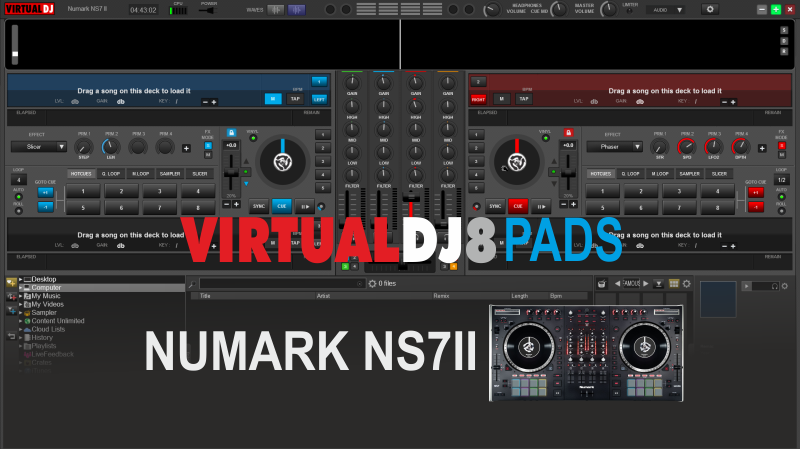800x449 pixels.
Task: Toggle the left deck M master button
Action: click(273, 99)
